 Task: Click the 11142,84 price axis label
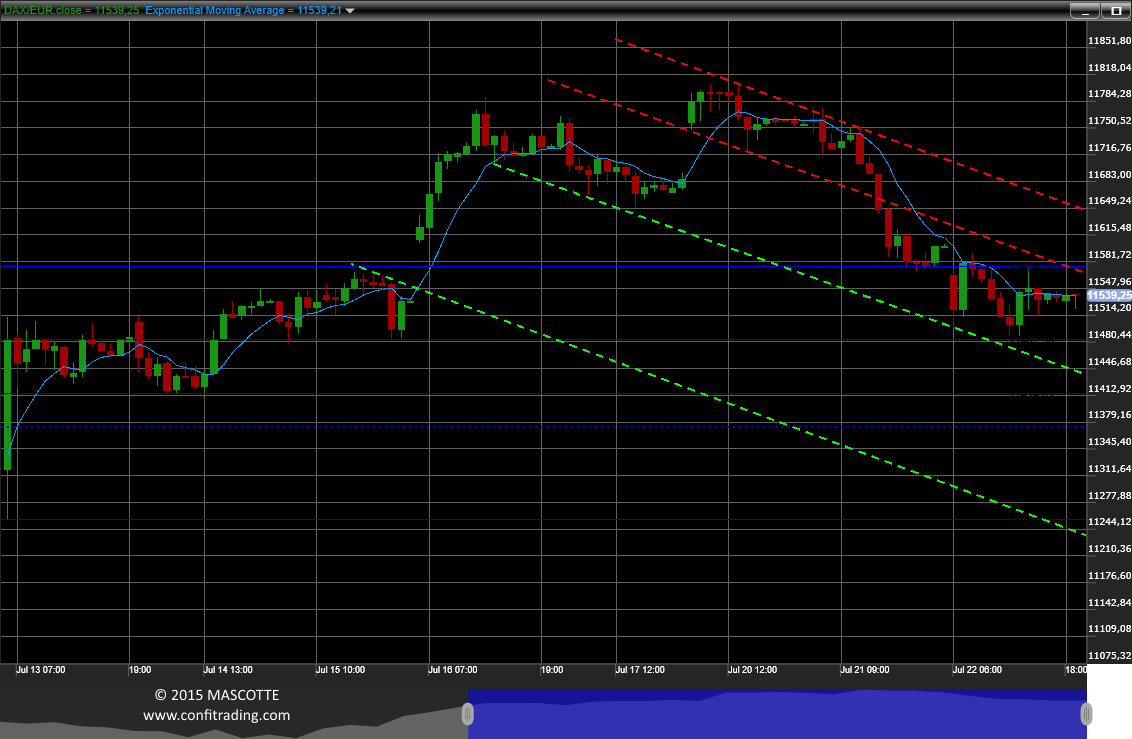tap(1109, 603)
